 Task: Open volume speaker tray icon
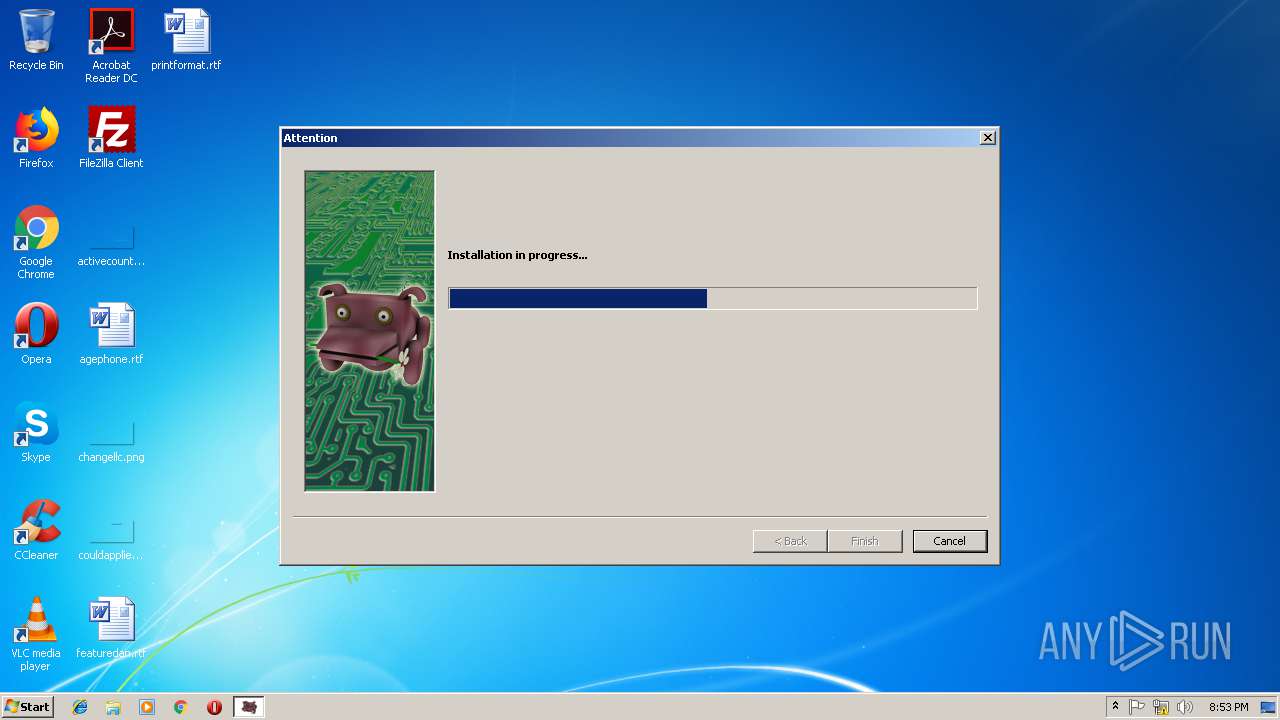(x=1185, y=707)
